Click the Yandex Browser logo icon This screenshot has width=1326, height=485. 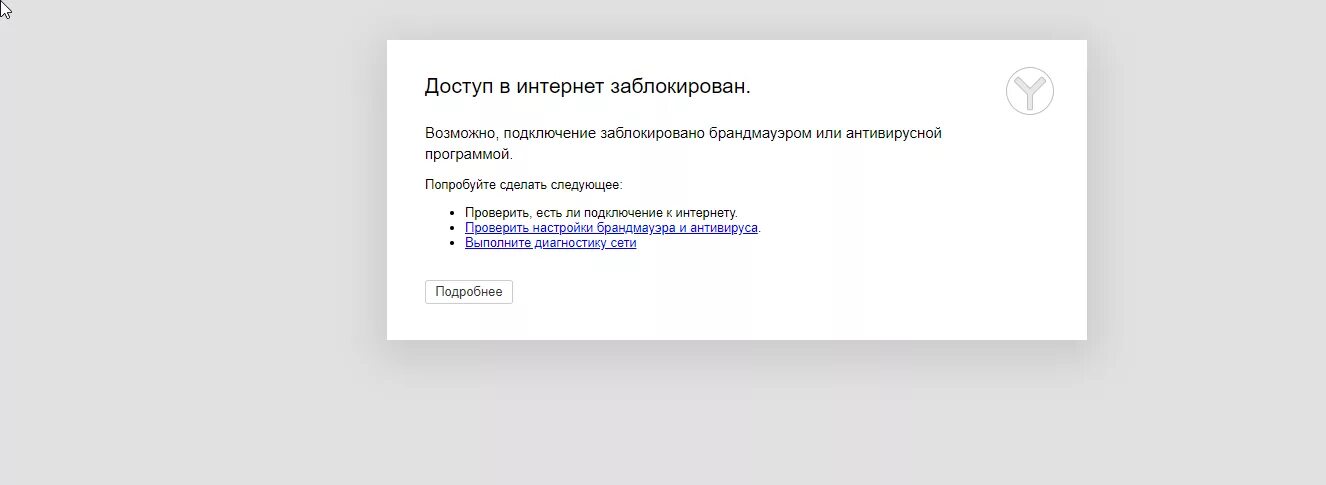(x=1030, y=91)
